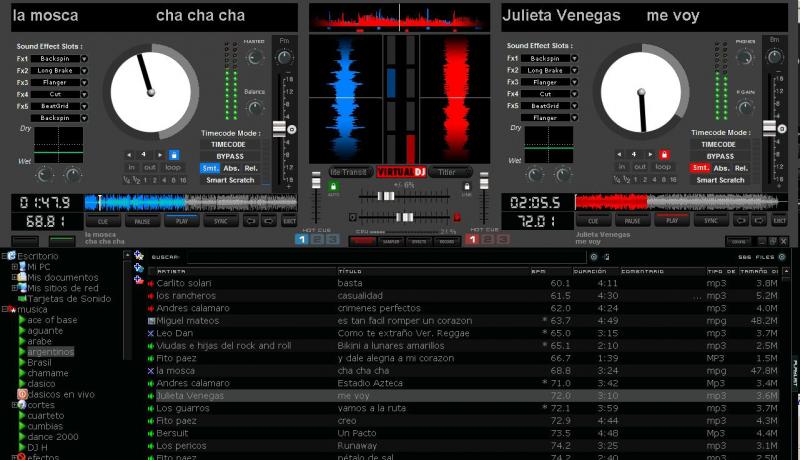Sync the right deck

711,221
